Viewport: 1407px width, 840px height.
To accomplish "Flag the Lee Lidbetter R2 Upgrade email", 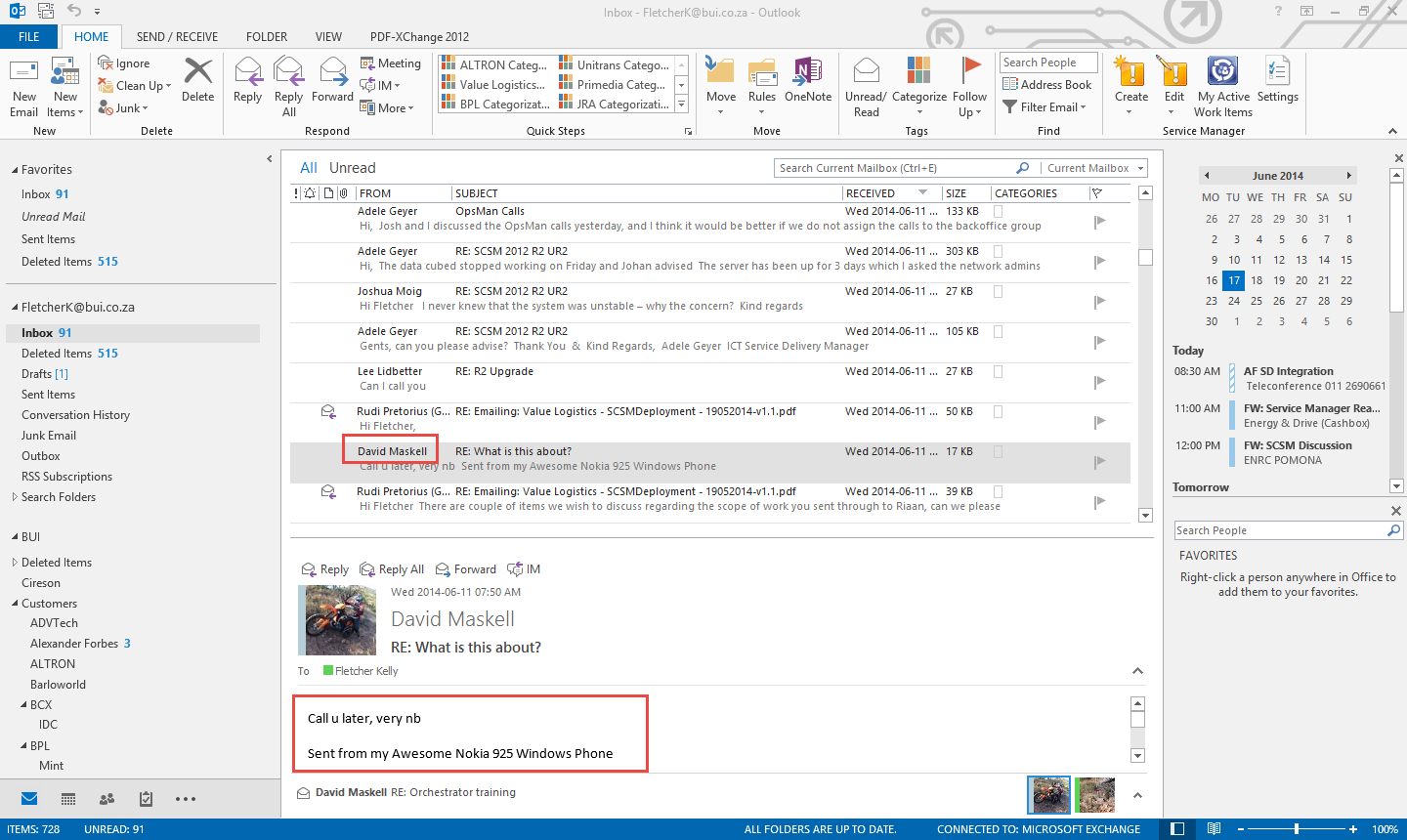I will point(1099,382).
